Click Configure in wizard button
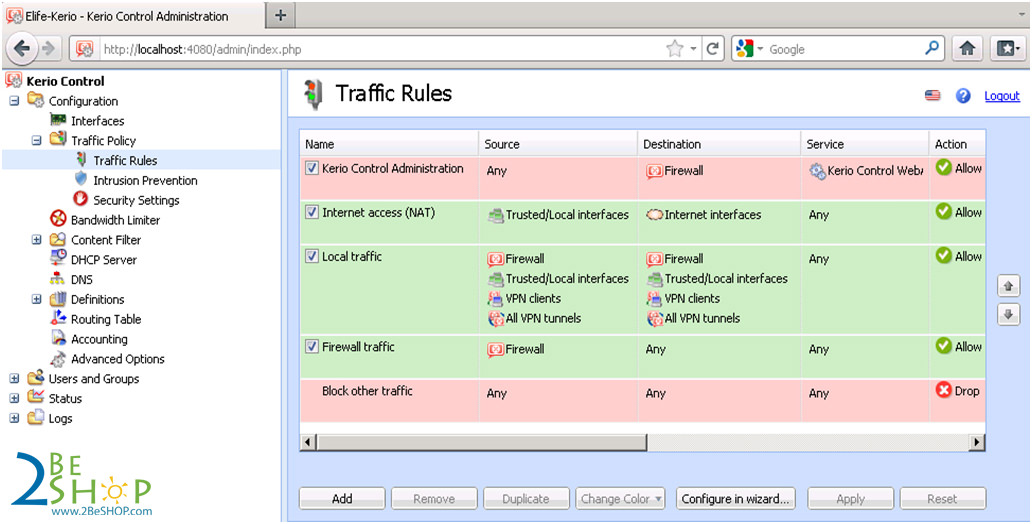Image resolution: width=1032 pixels, height=524 pixels. (x=736, y=499)
